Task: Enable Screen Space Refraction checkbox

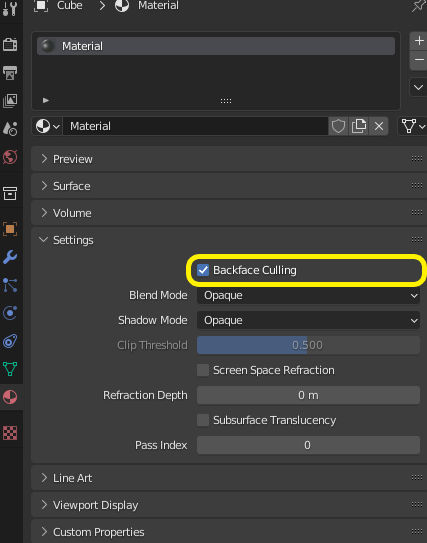Action: [203, 370]
